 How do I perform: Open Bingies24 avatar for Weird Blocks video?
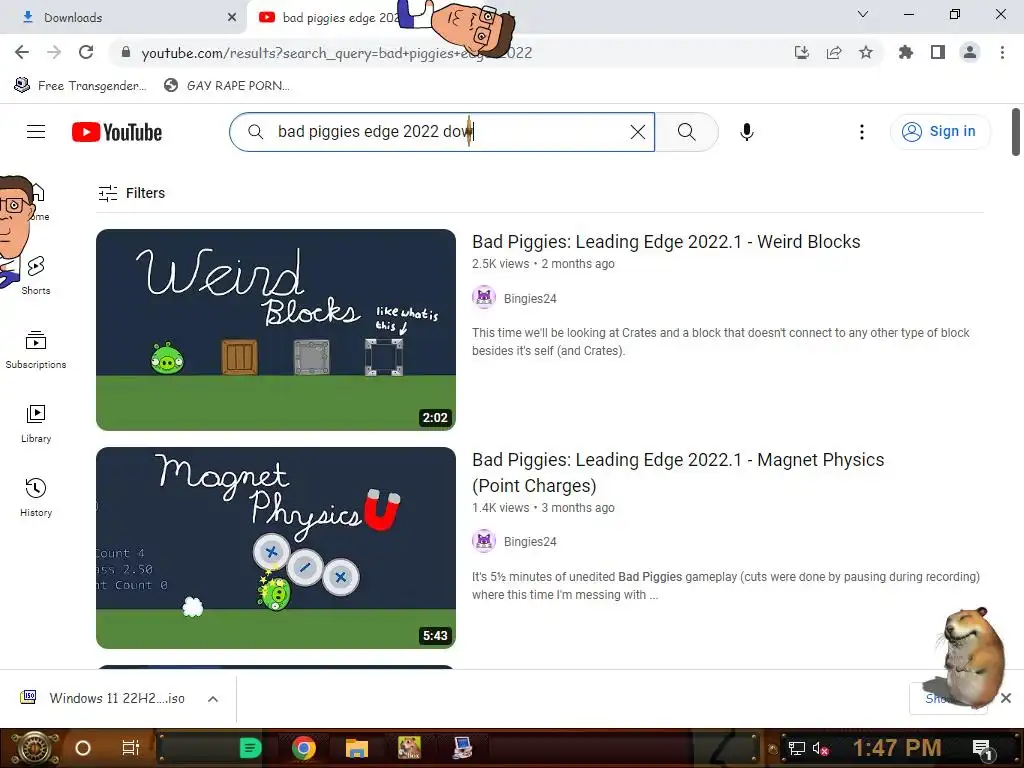click(x=484, y=298)
